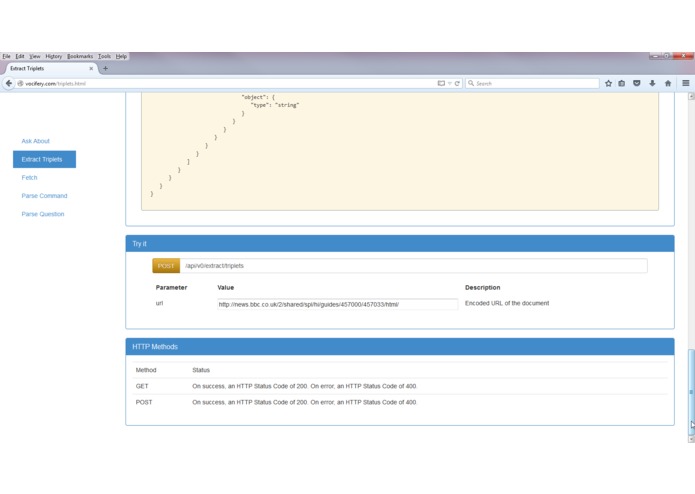695x494 pixels.
Task: Click the 'Encoded URL of the document' text
Action: [x=507, y=303]
